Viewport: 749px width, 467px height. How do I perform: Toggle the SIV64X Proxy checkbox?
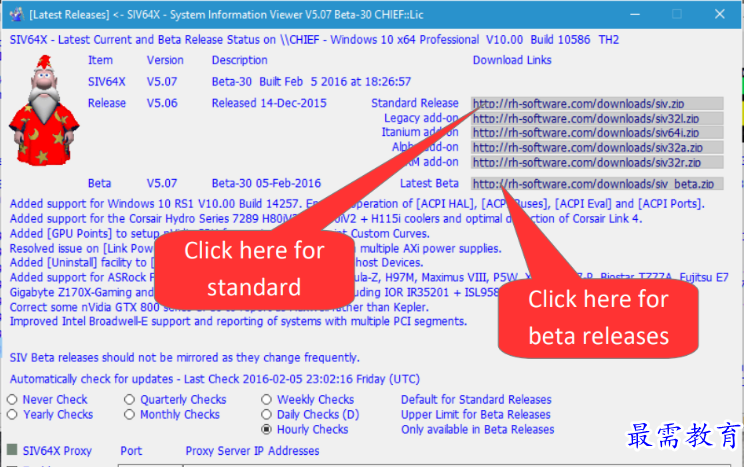[x=12, y=450]
